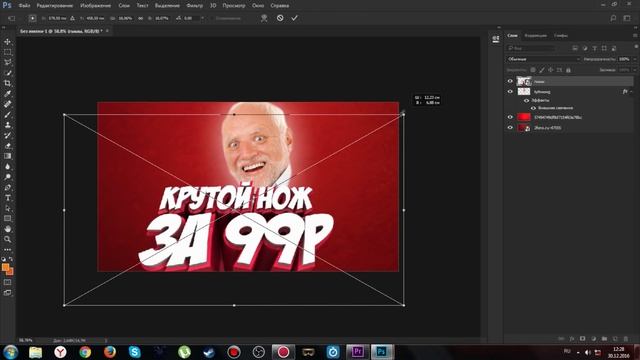
Task: Select the Rectangle shape tool
Action: click(x=7, y=218)
